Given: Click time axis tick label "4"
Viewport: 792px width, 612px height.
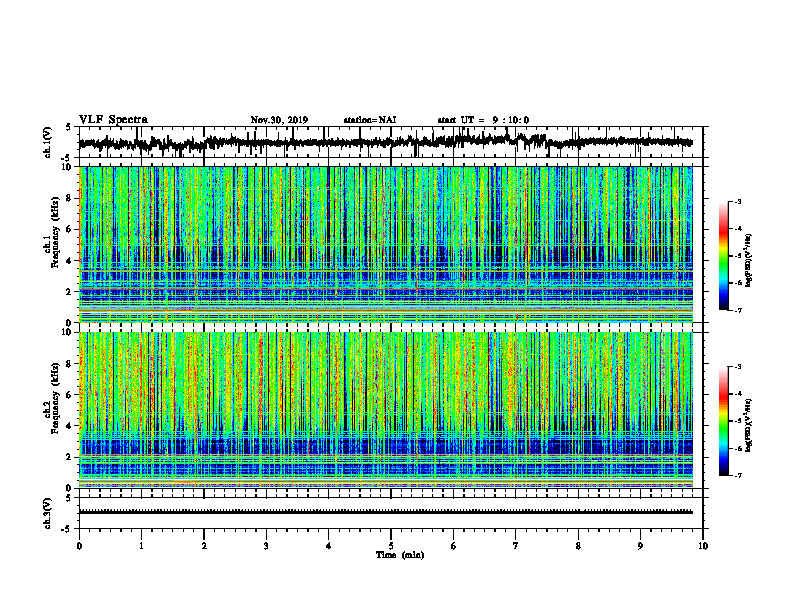Looking at the screenshot, I should (x=329, y=546).
